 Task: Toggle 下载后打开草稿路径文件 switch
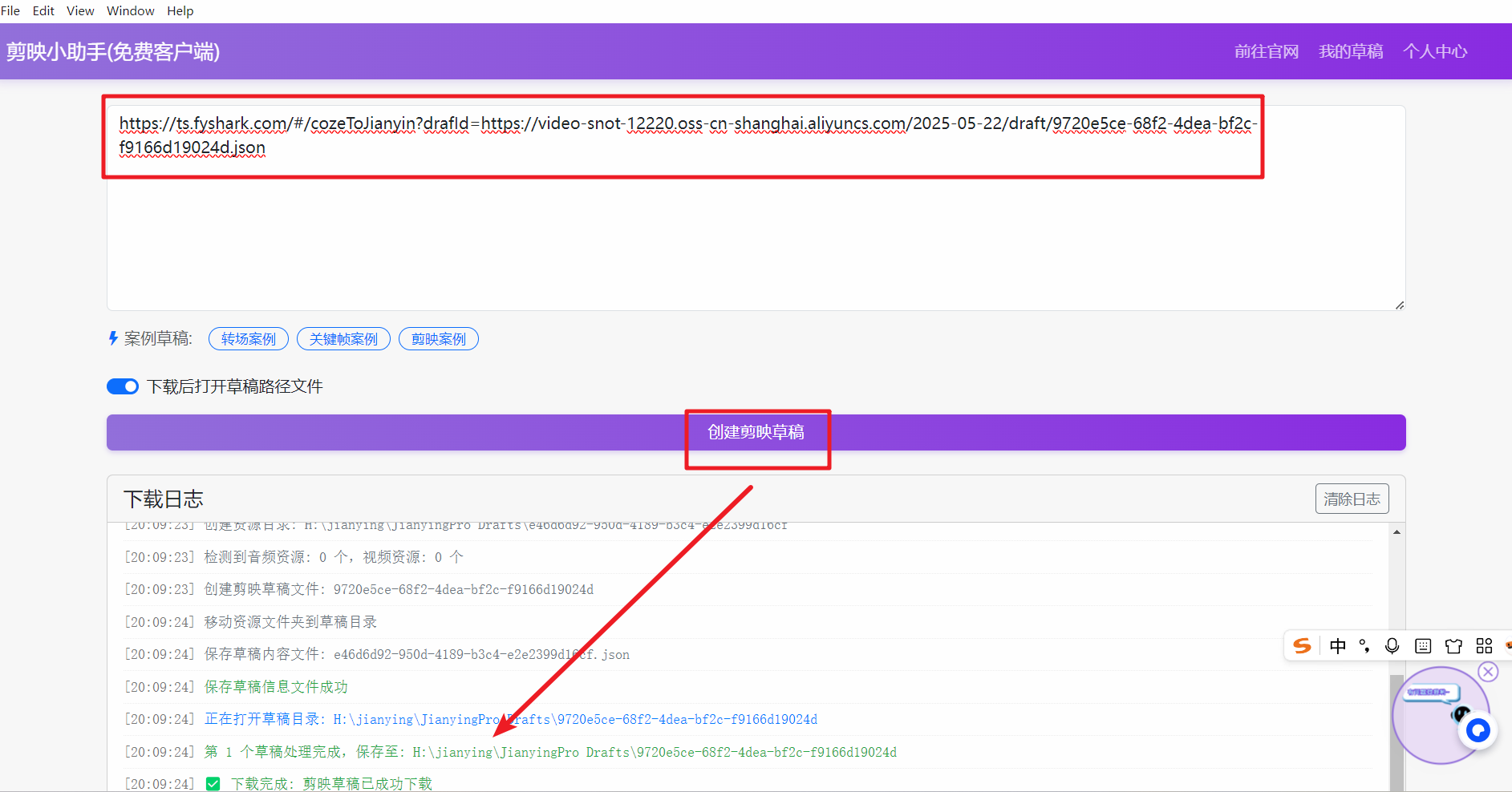pyautogui.click(x=123, y=386)
